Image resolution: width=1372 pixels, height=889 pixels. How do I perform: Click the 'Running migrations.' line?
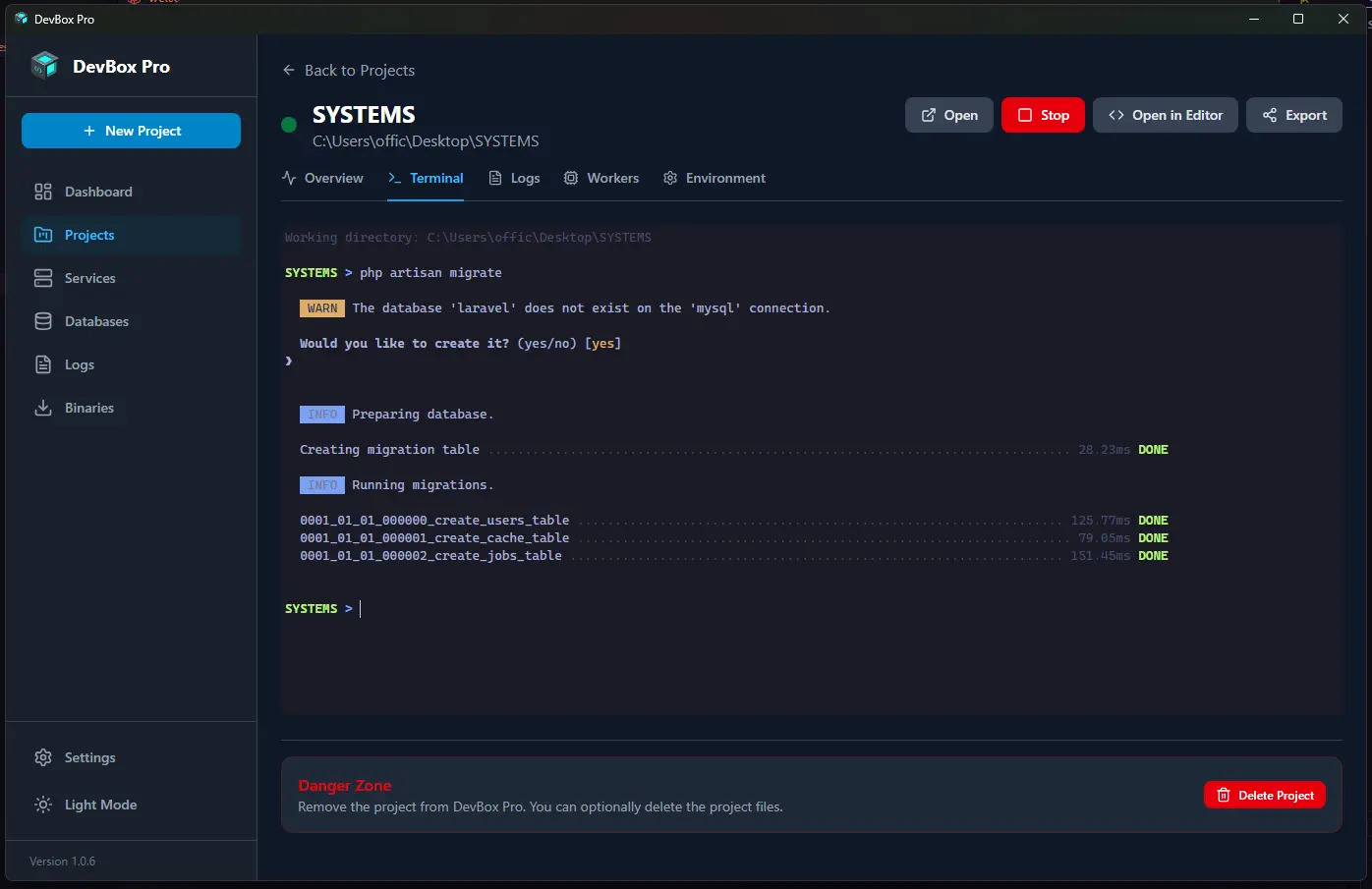point(423,485)
